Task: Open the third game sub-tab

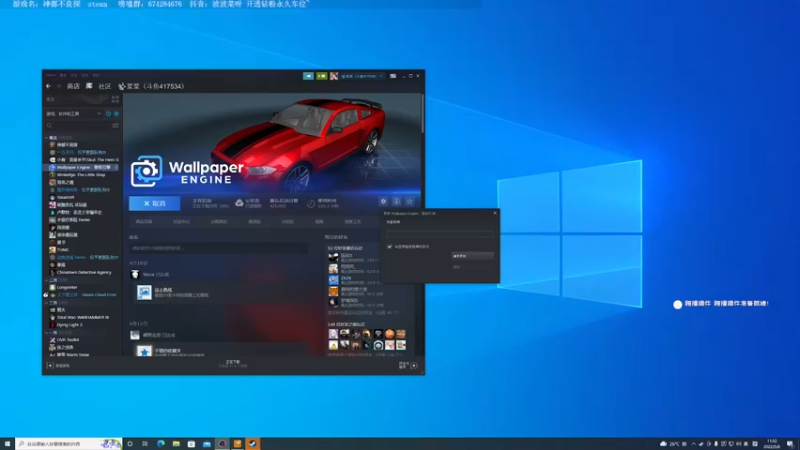Action: click(219, 222)
